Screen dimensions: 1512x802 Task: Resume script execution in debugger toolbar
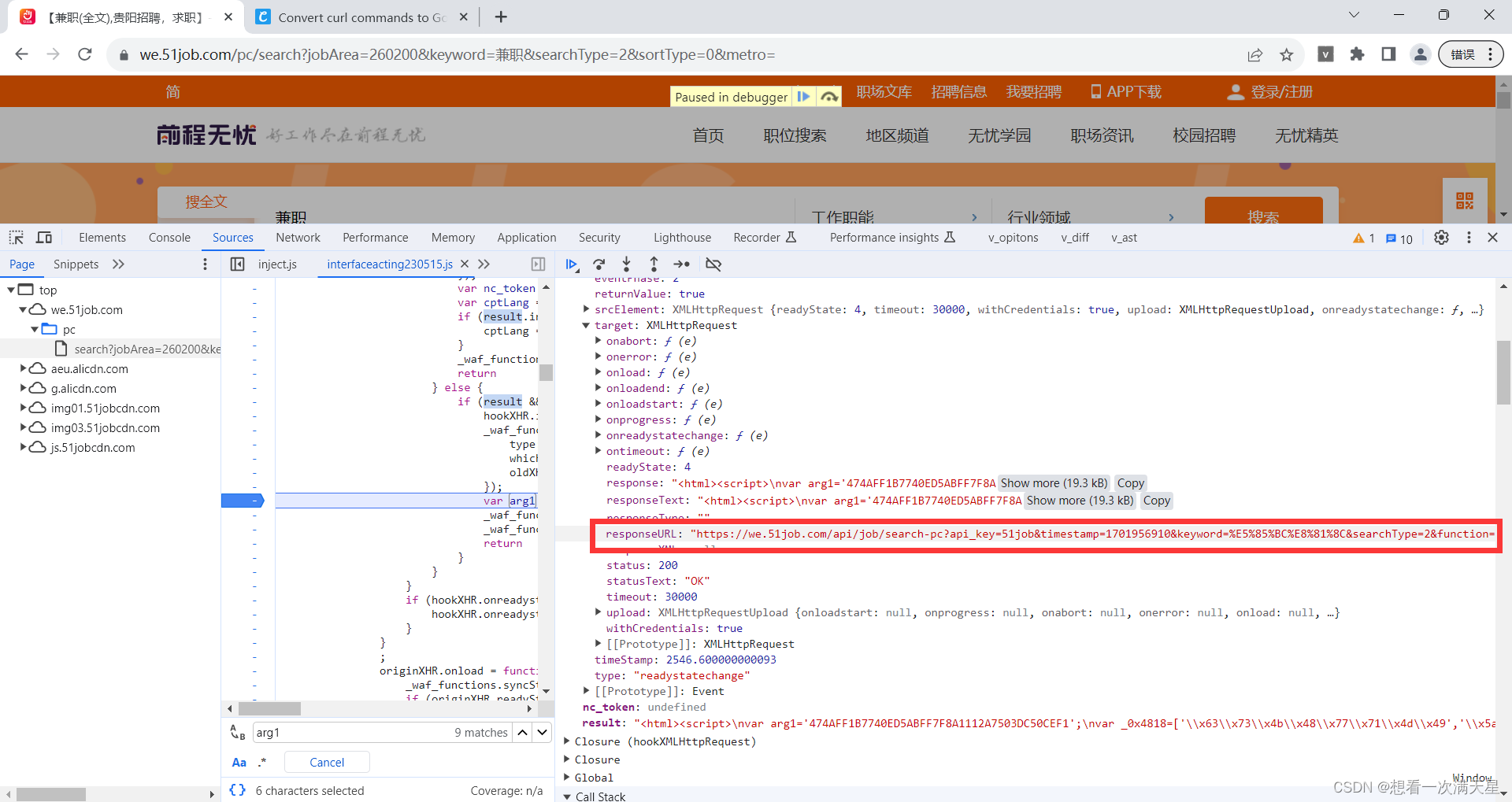[x=573, y=264]
